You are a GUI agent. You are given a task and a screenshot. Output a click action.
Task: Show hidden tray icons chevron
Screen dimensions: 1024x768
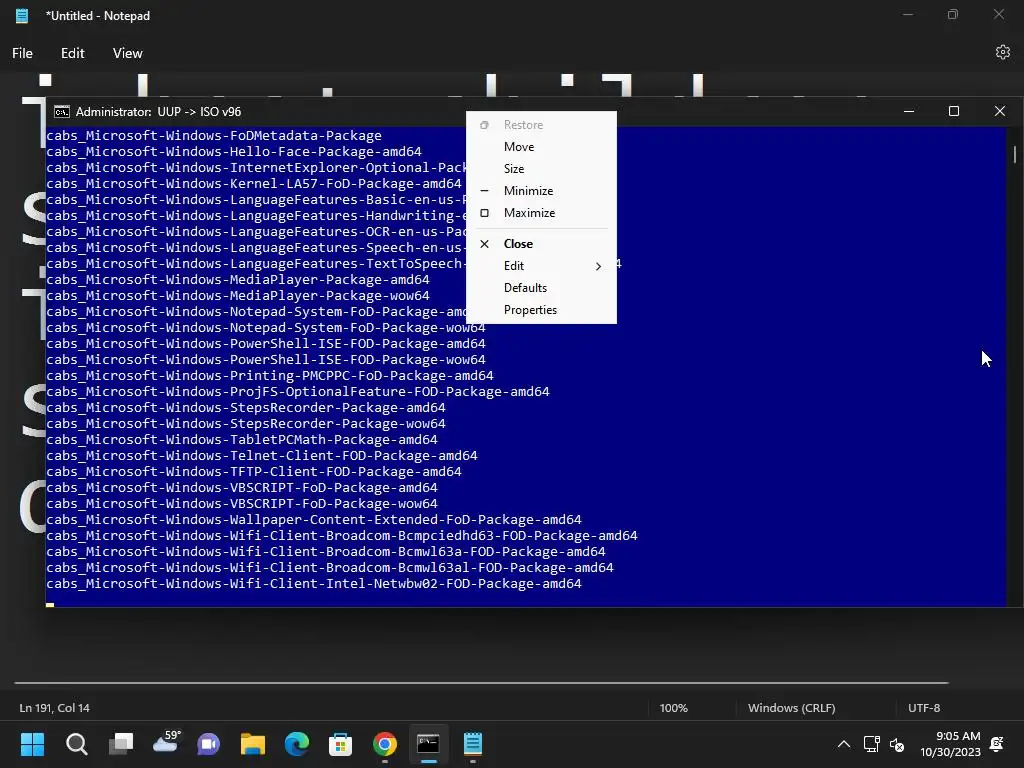coord(844,744)
